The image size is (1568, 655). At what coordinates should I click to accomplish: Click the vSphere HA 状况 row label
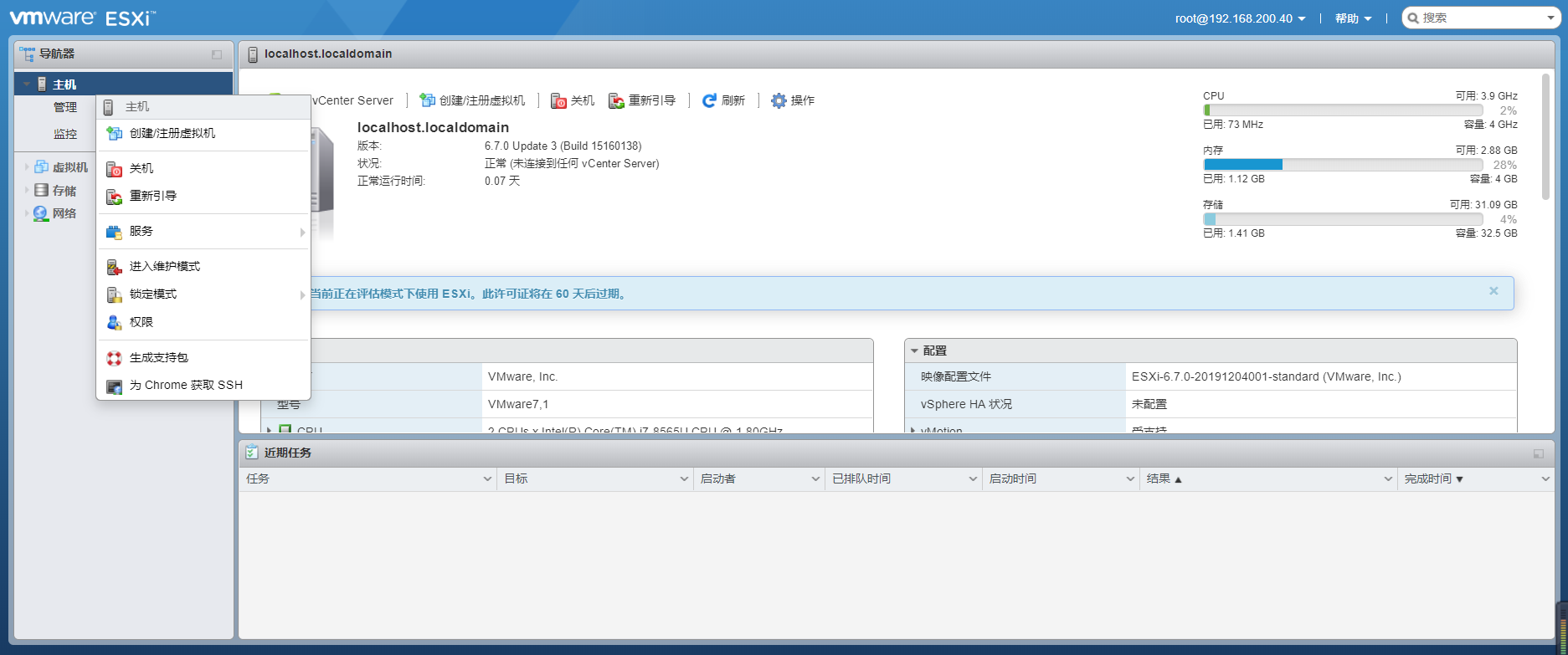tap(966, 405)
